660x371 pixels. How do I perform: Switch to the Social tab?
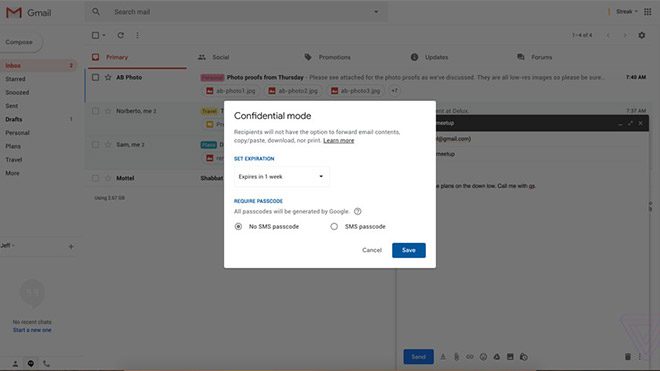214,57
